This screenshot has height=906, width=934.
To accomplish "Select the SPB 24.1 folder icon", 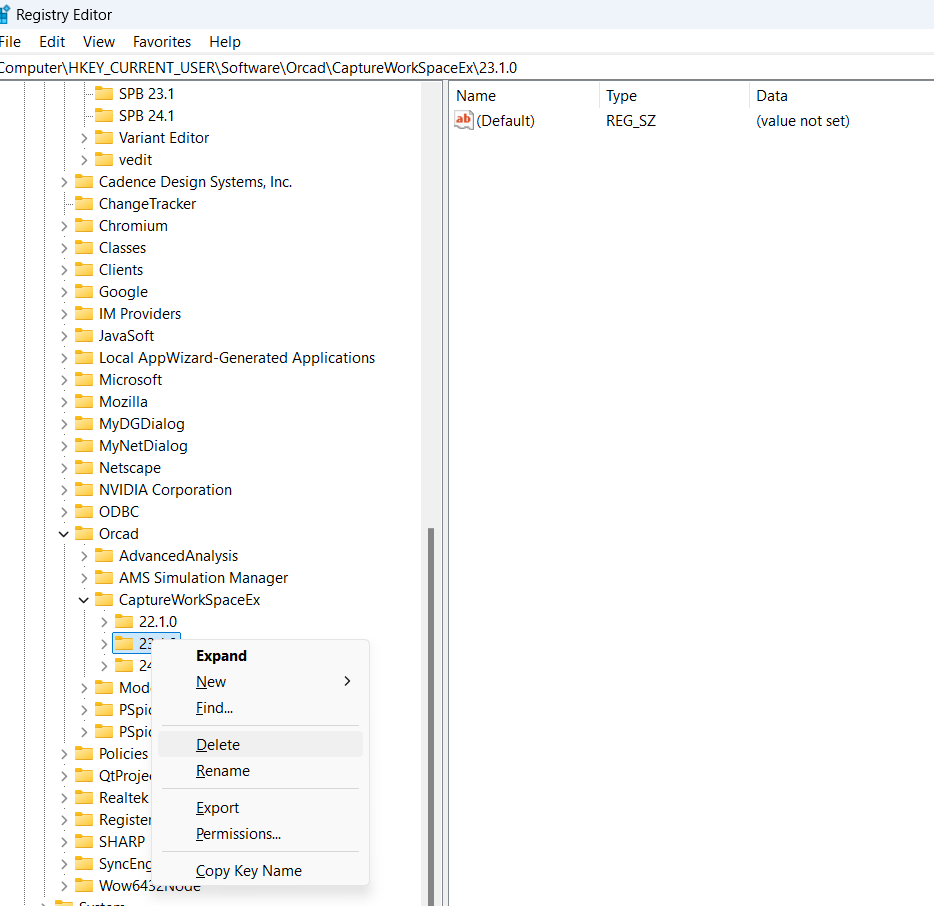I will (104, 116).
